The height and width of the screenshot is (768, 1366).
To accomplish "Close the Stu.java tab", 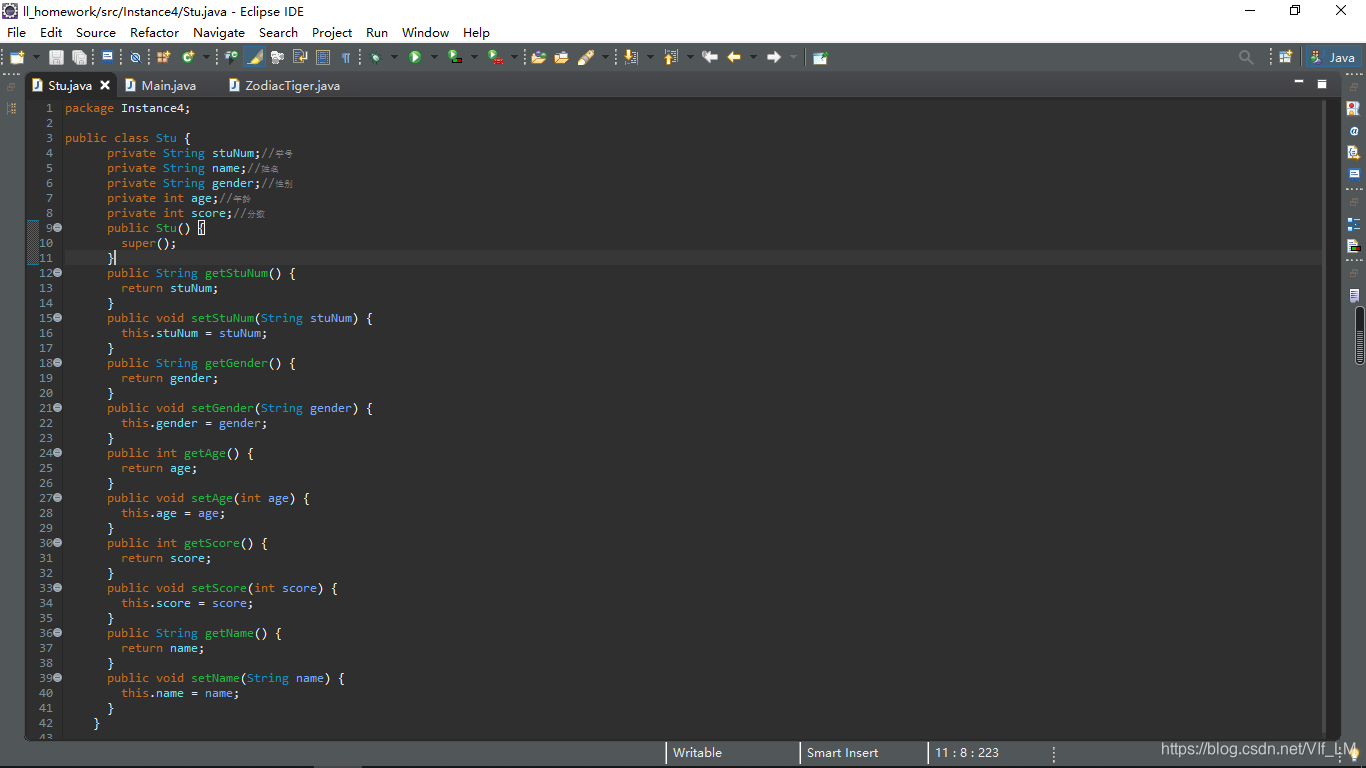I will click(x=105, y=85).
